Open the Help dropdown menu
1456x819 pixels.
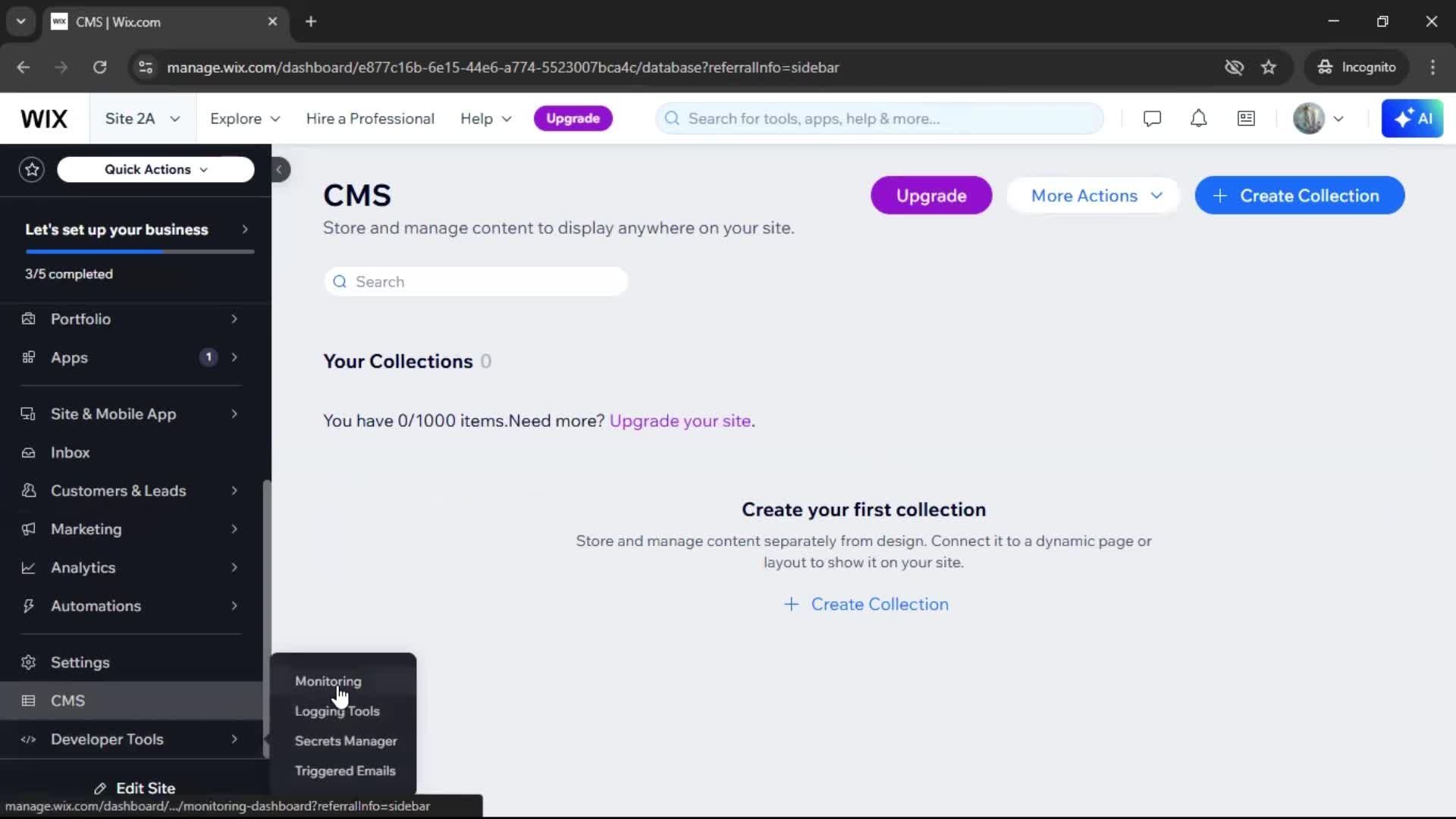pyautogui.click(x=486, y=119)
